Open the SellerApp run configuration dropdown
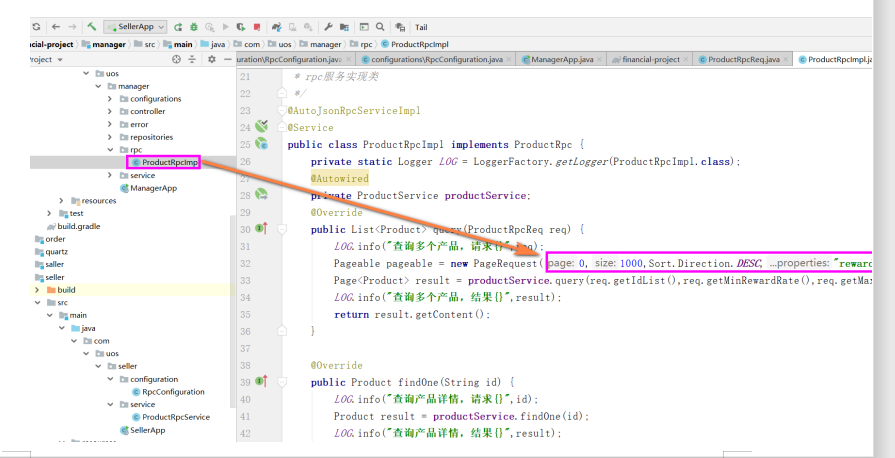The image size is (895, 458). 135,27
